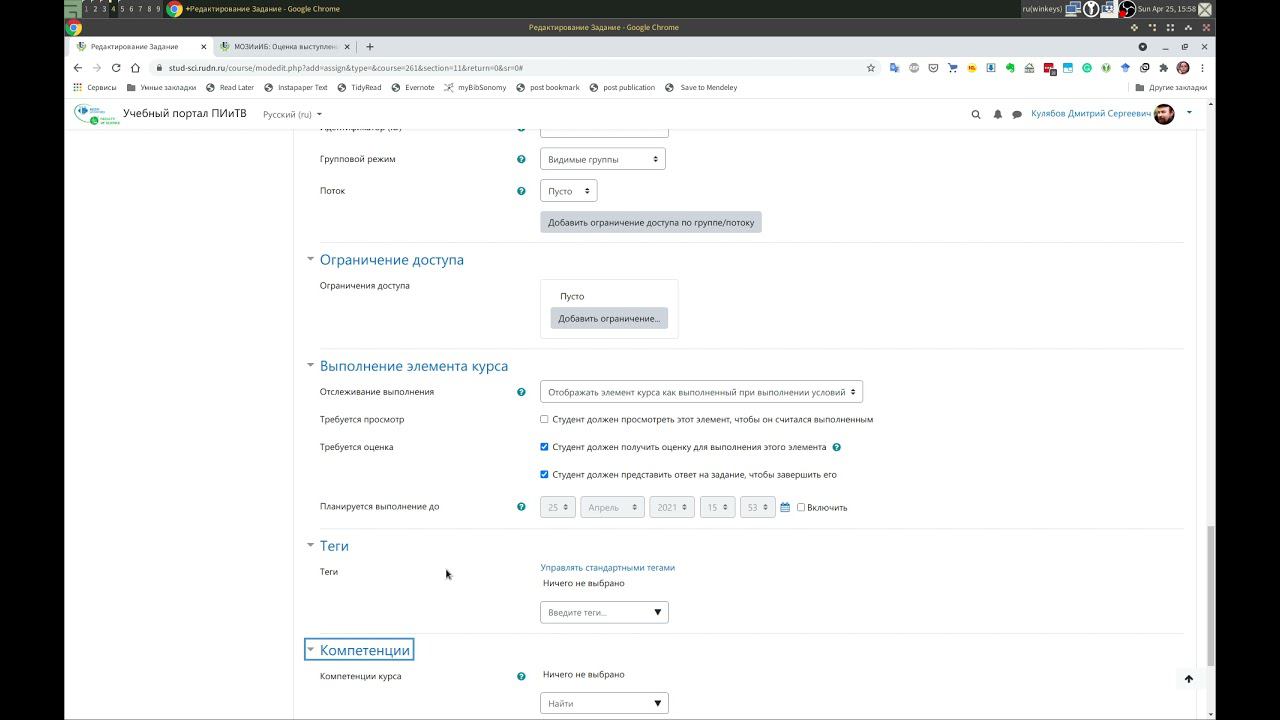Uncheck Студент должен получить оценку checkbox
Image resolution: width=1280 pixels, height=720 pixels.
coord(544,447)
